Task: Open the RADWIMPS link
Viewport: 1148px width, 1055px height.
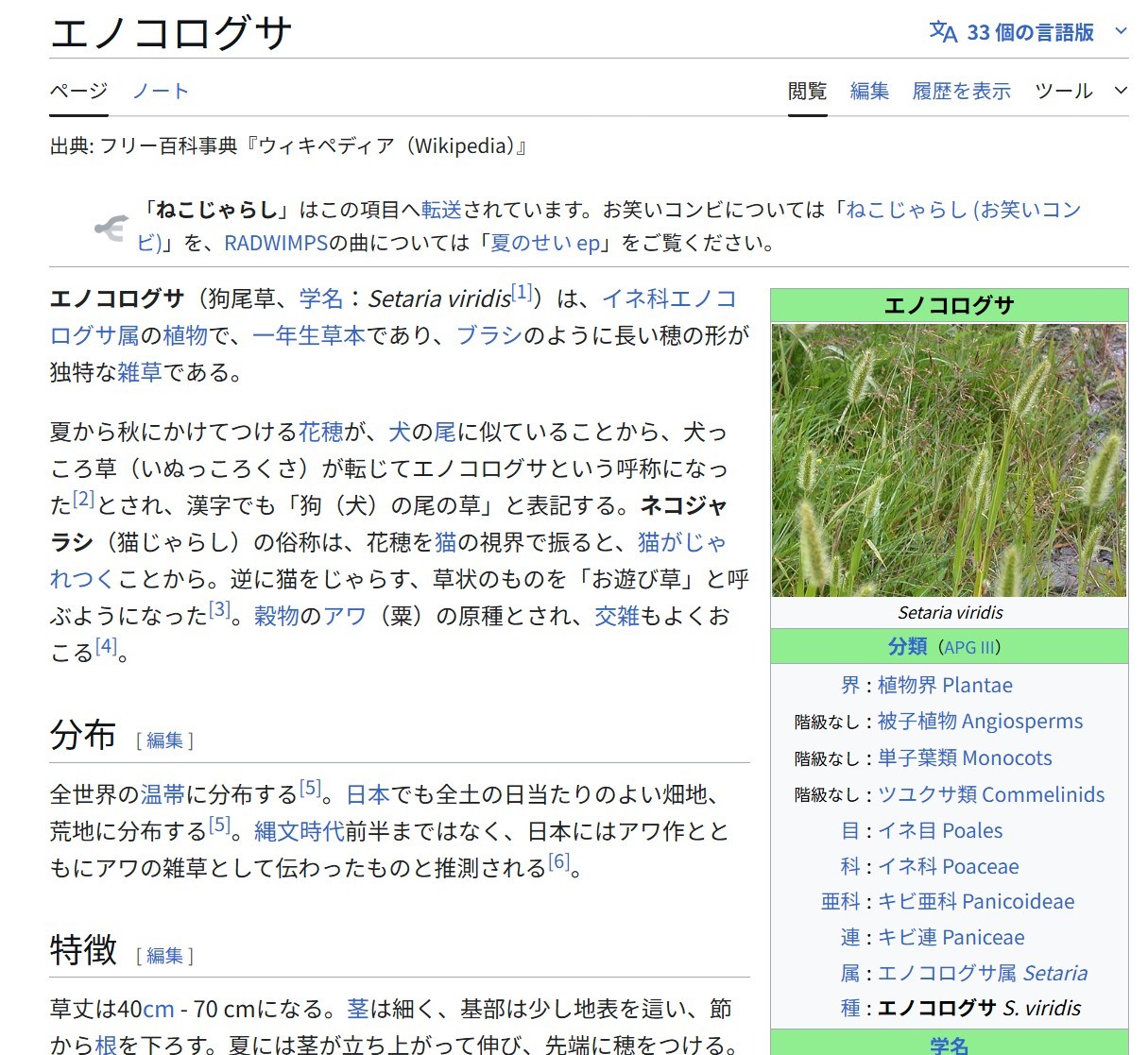Action: click(x=276, y=243)
